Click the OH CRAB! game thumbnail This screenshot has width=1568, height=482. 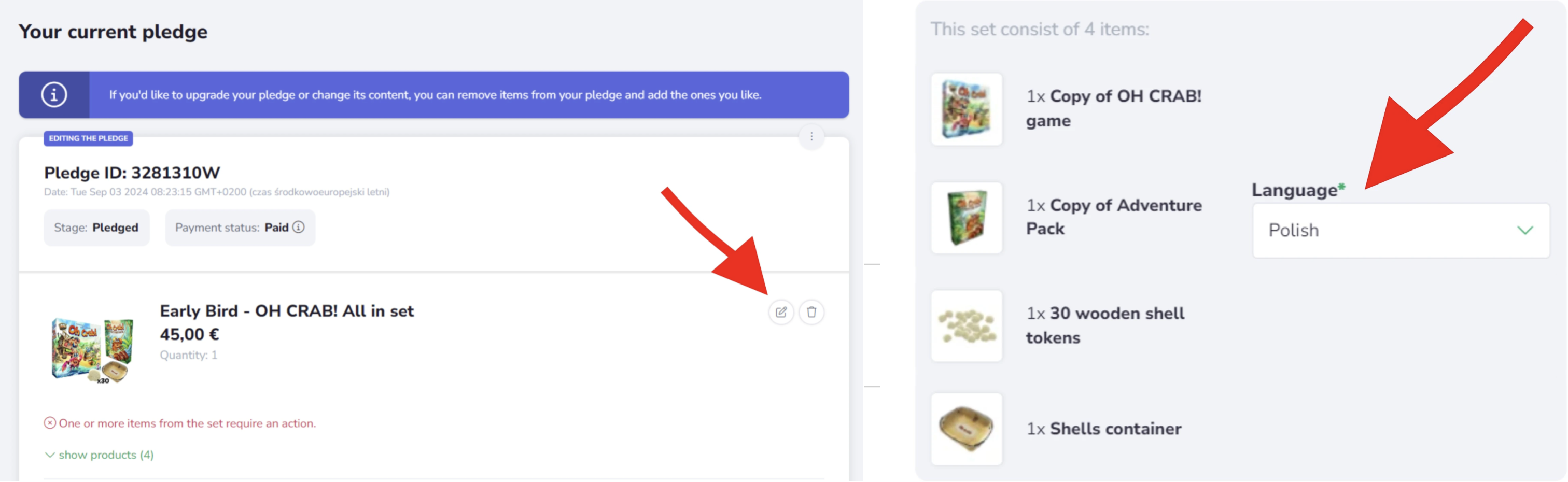click(x=966, y=109)
